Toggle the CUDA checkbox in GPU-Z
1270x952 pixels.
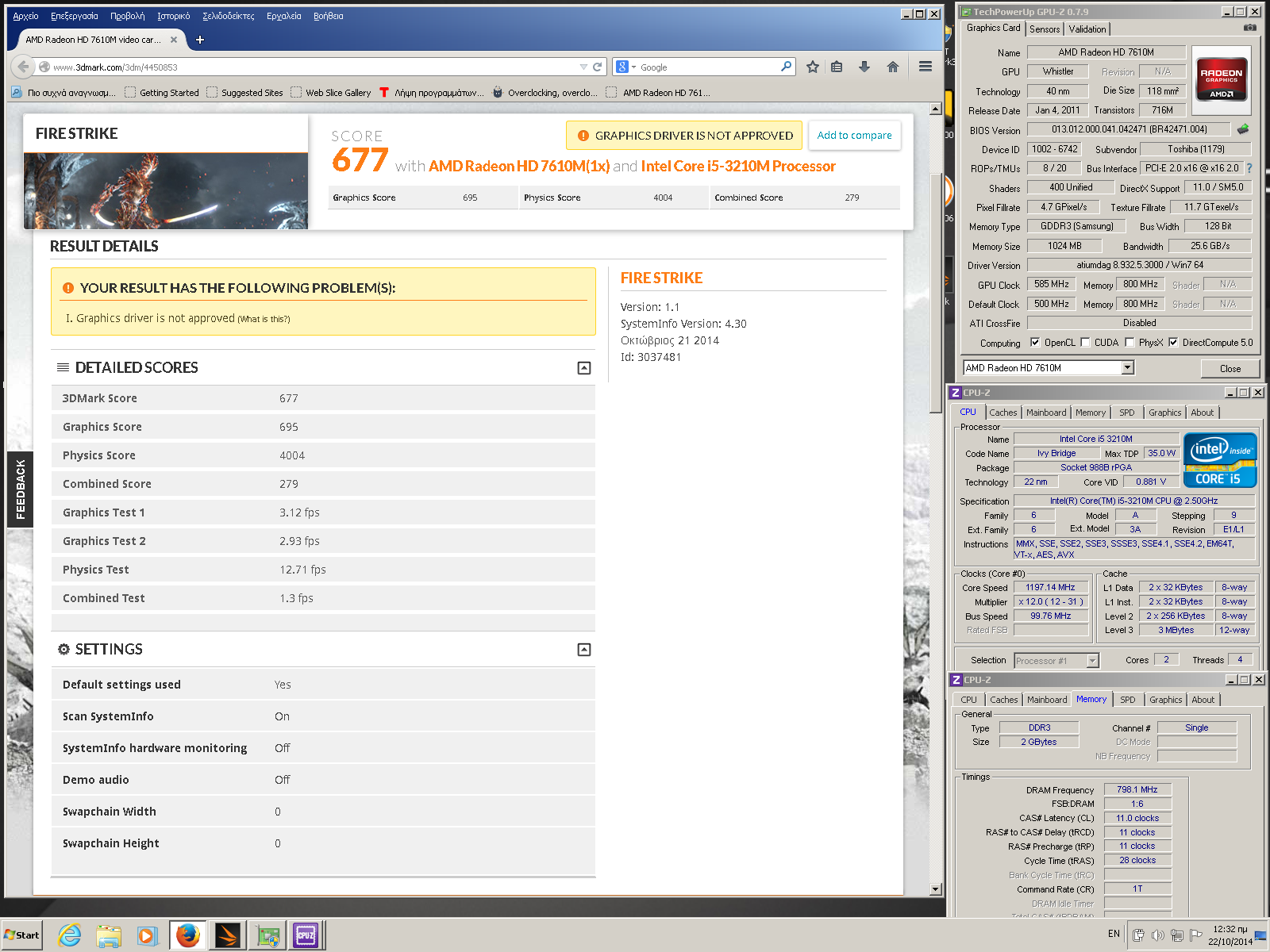pyautogui.click(x=1086, y=343)
